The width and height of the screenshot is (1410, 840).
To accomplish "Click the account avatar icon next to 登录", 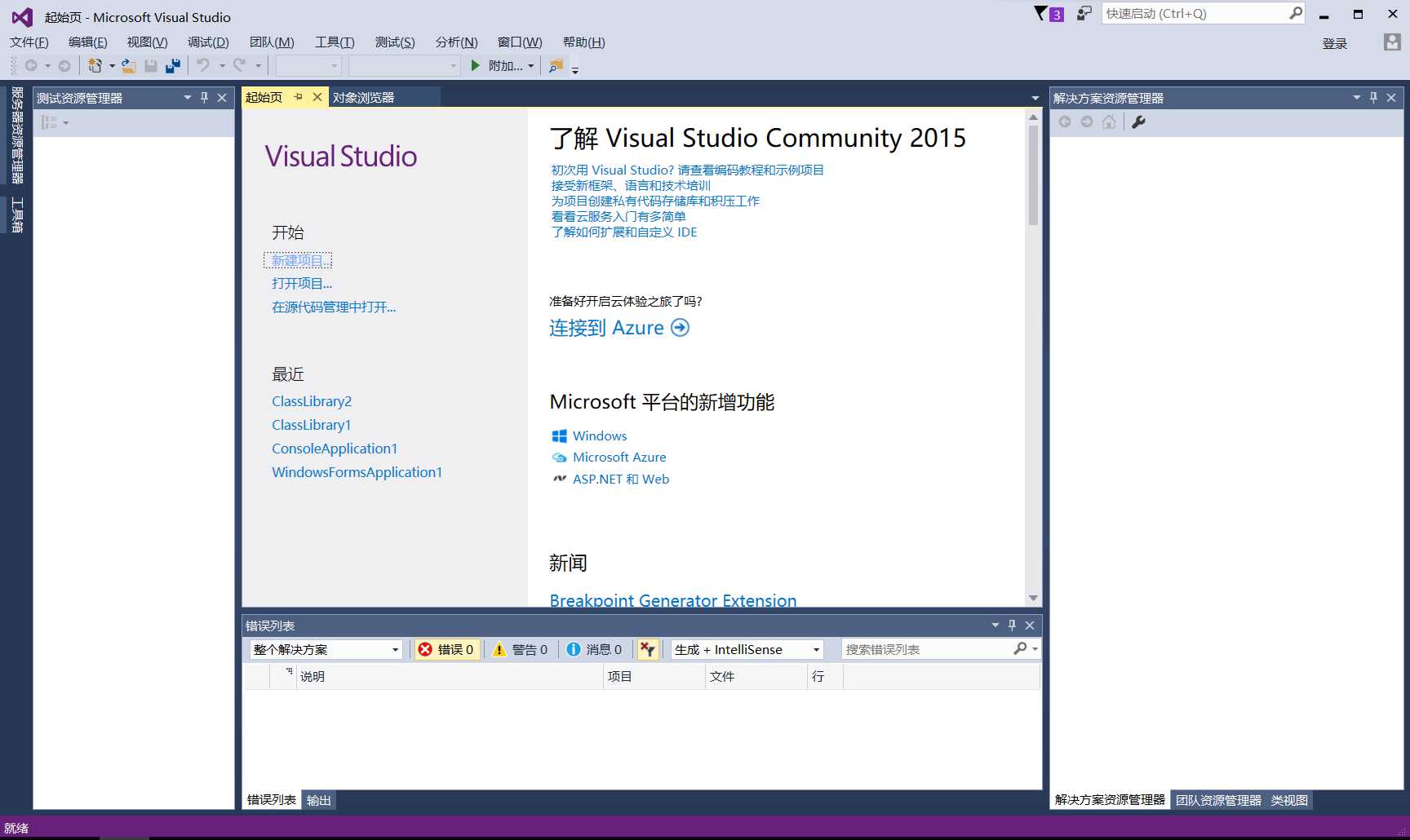I will 1392,42.
